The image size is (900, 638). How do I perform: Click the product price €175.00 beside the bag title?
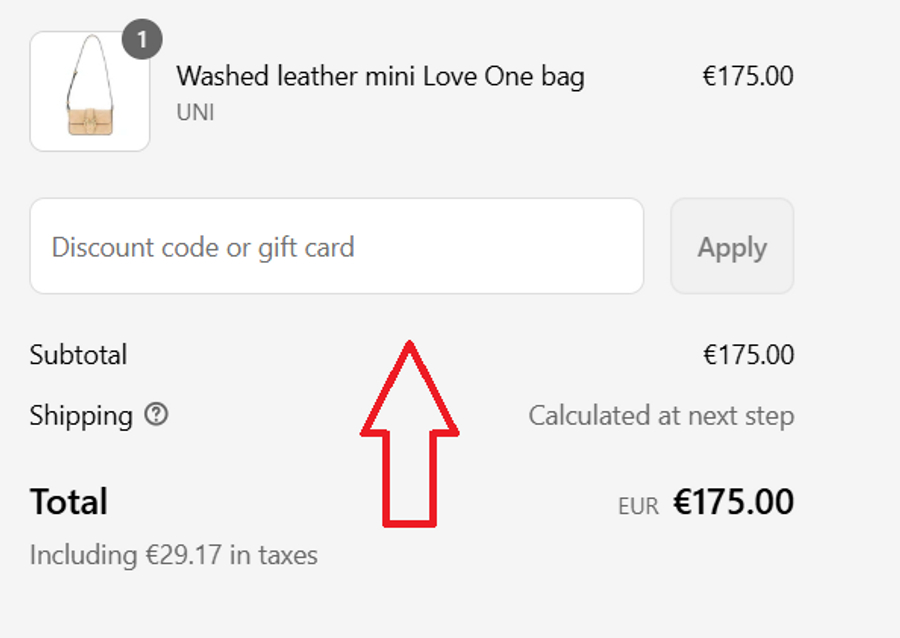(748, 76)
